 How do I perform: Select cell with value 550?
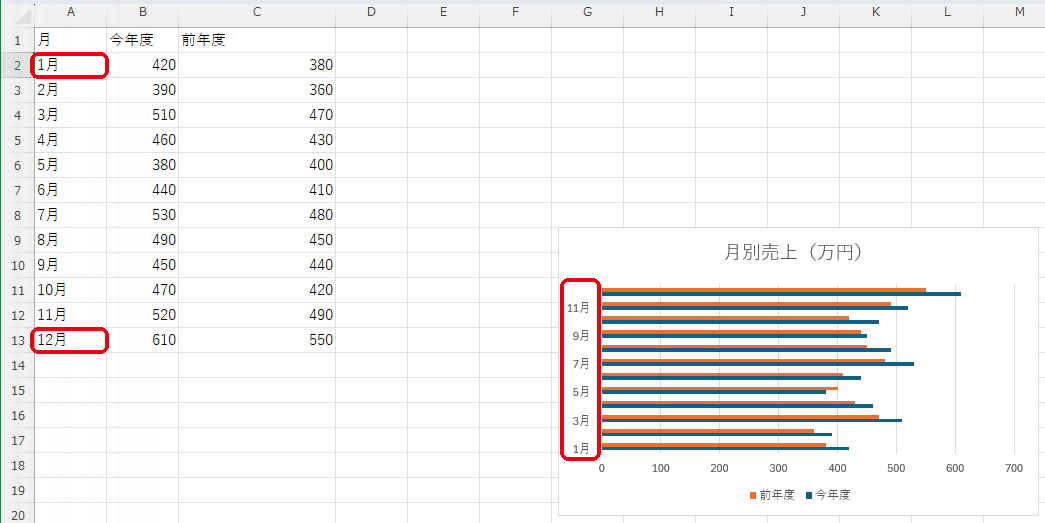tap(257, 340)
